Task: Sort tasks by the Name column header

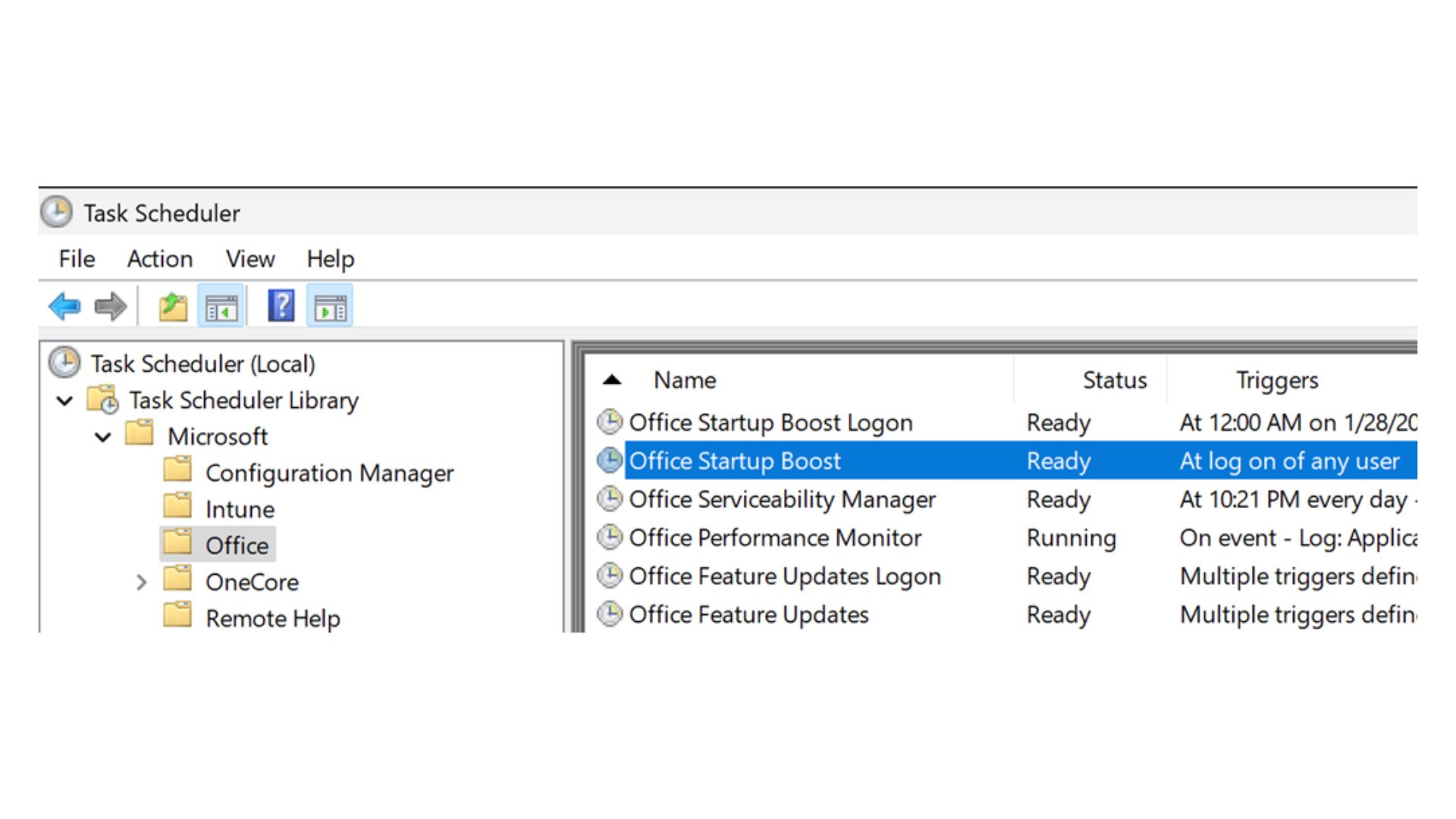Action: [685, 380]
